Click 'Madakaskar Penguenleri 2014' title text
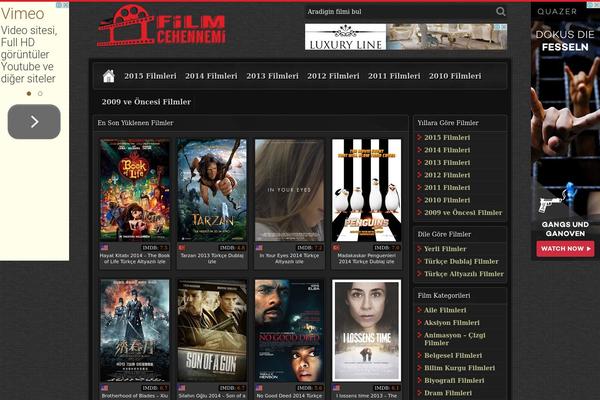The image size is (600, 400). point(367,258)
